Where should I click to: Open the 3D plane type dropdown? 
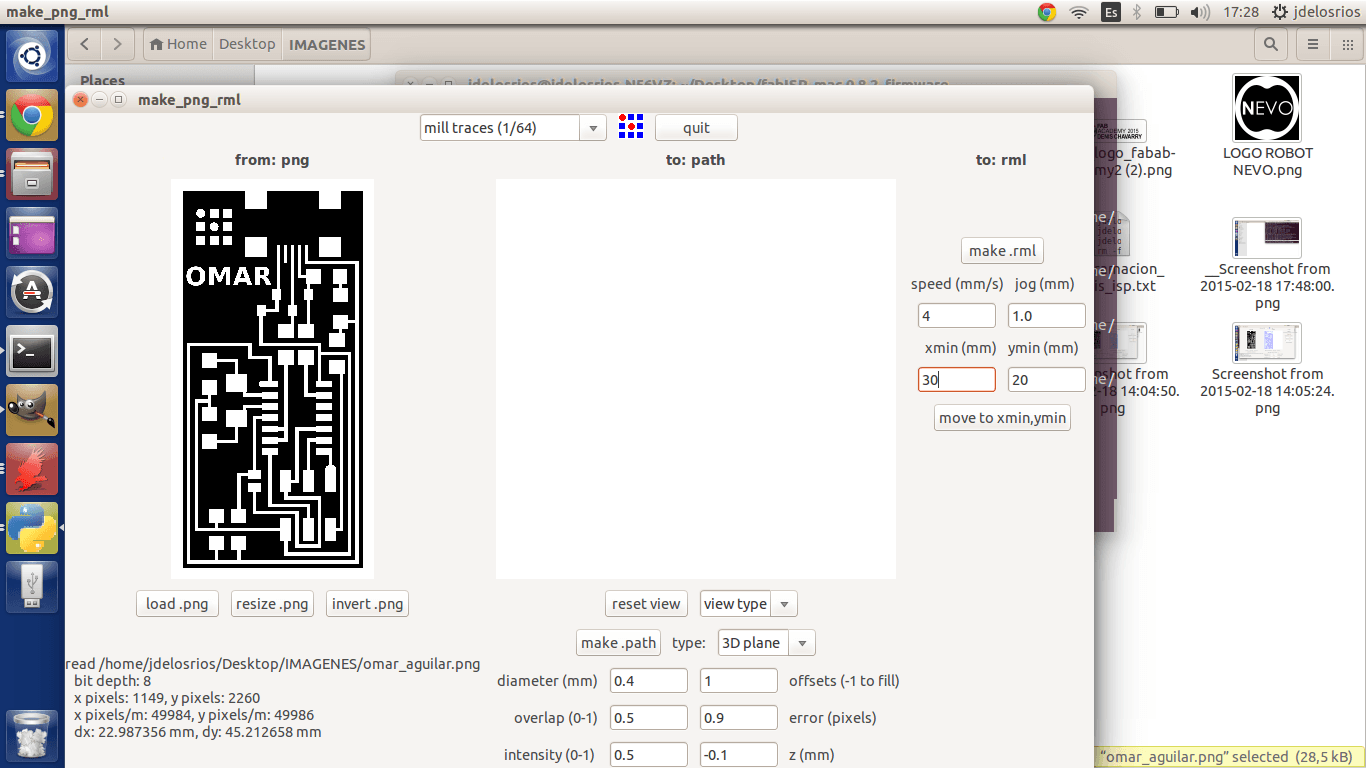767,643
